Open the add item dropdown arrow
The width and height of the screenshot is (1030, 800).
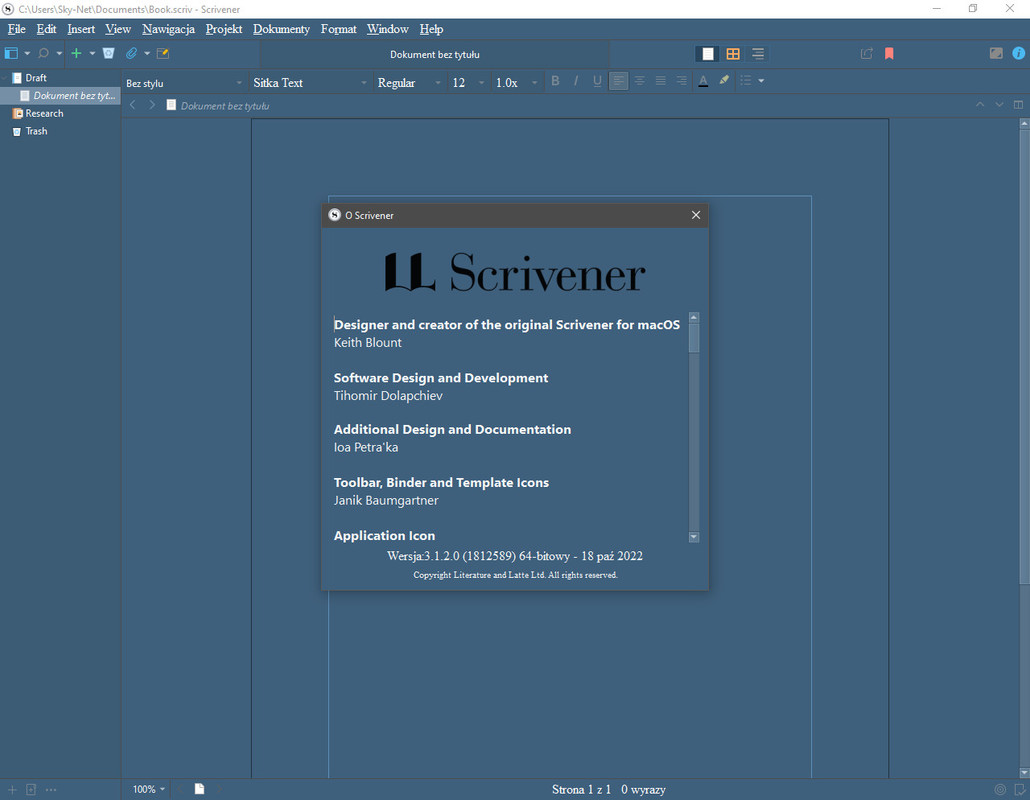92,53
